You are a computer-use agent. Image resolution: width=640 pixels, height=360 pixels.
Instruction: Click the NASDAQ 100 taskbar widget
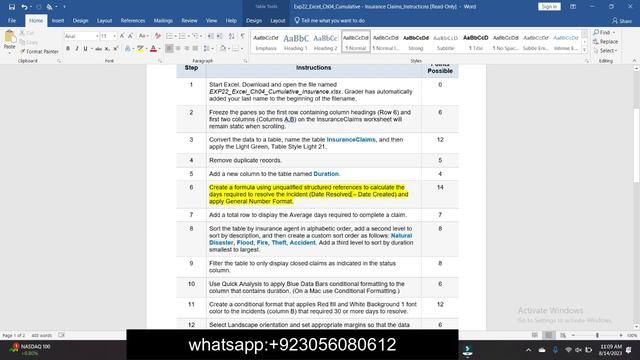[x=29, y=349]
